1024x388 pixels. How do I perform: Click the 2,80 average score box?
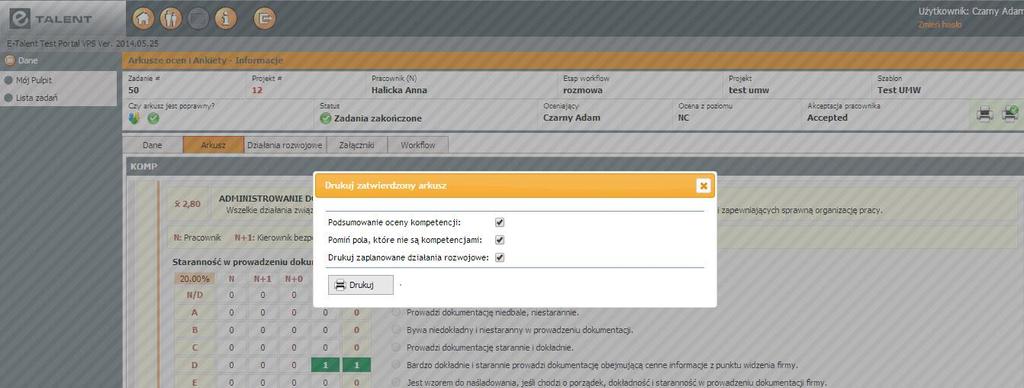(x=187, y=203)
